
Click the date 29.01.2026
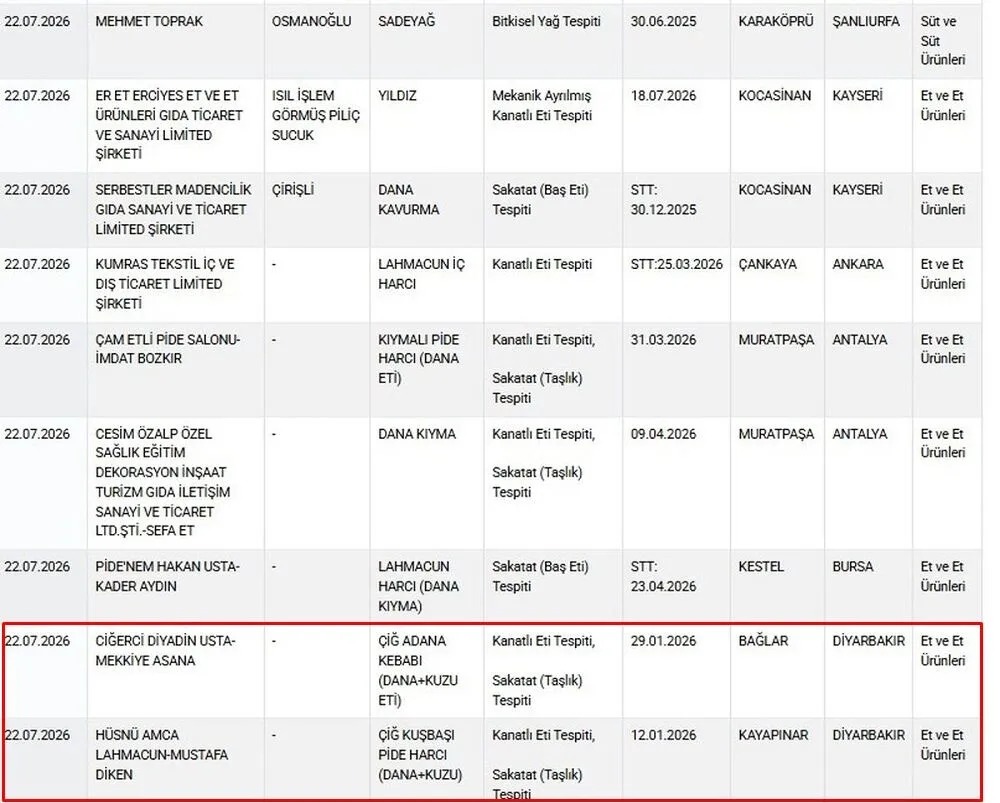click(663, 641)
